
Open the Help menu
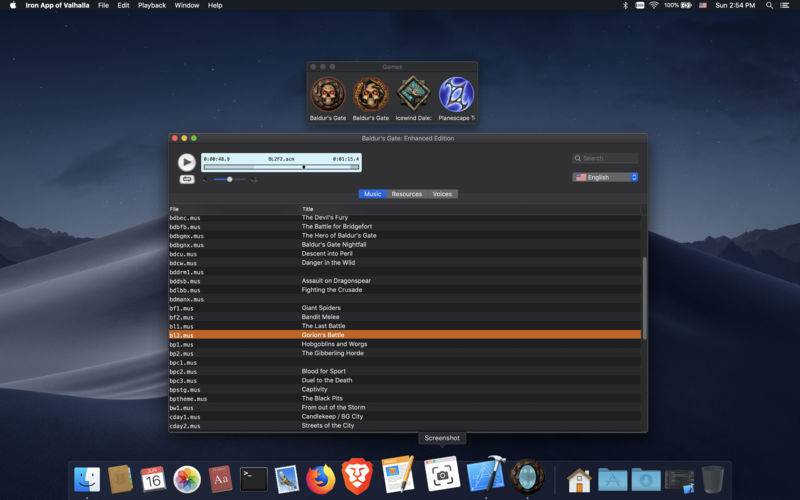[x=215, y=5]
